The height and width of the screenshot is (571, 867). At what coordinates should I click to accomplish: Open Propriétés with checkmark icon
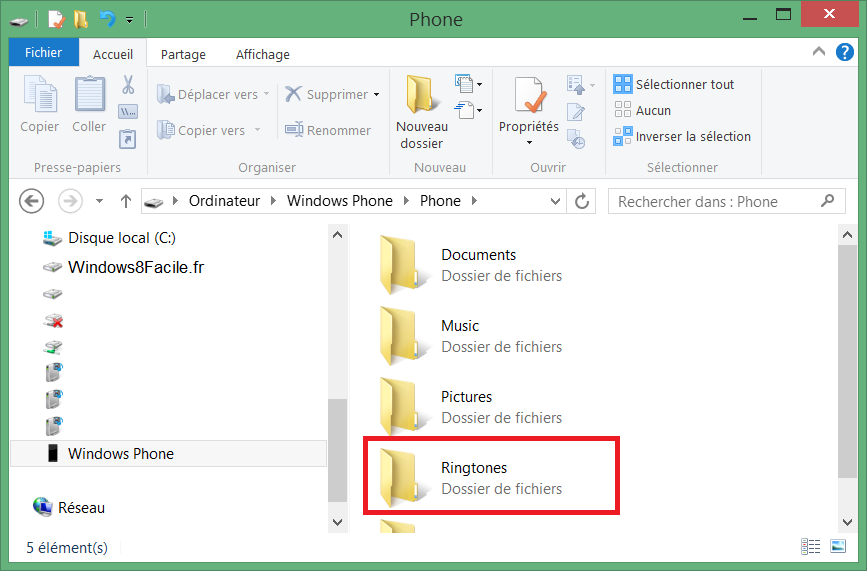(529, 105)
